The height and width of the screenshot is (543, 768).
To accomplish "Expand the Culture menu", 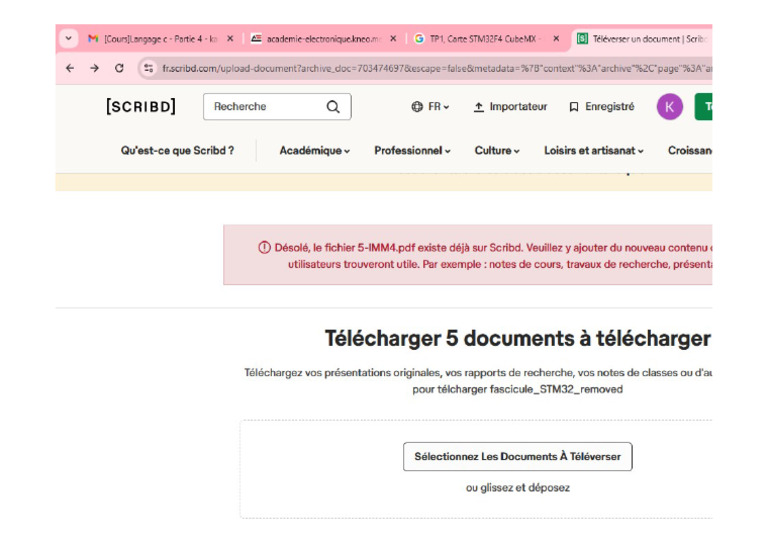I will (497, 151).
